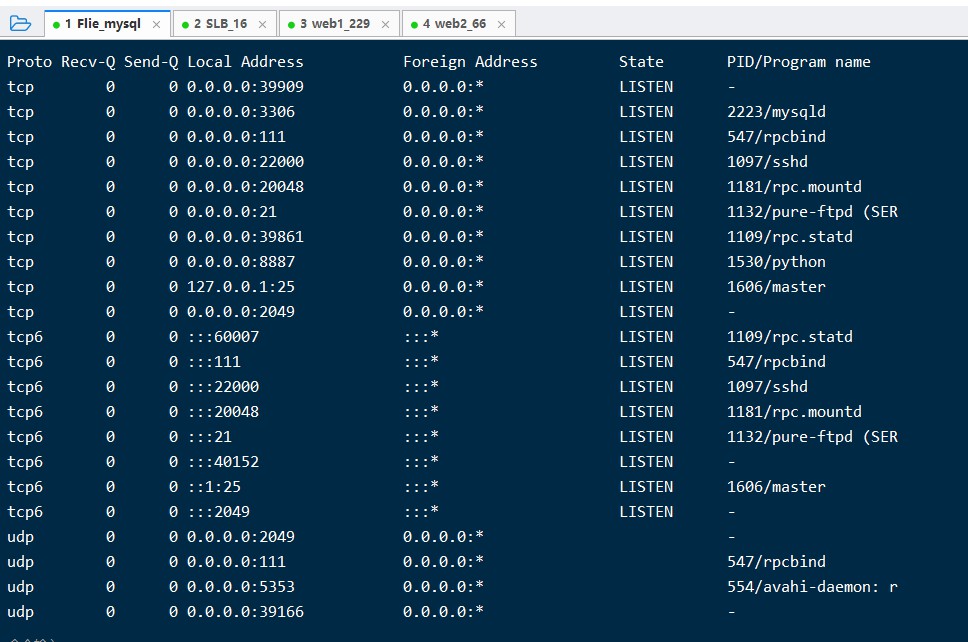Close the SLB_16 tab
968x642 pixels.
pos(264,24)
